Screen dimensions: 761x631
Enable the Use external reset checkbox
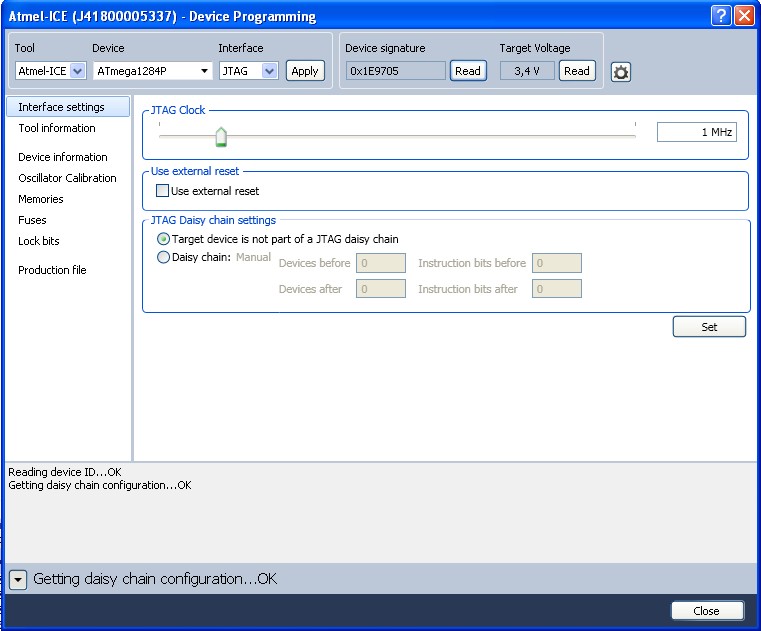pyautogui.click(x=163, y=191)
